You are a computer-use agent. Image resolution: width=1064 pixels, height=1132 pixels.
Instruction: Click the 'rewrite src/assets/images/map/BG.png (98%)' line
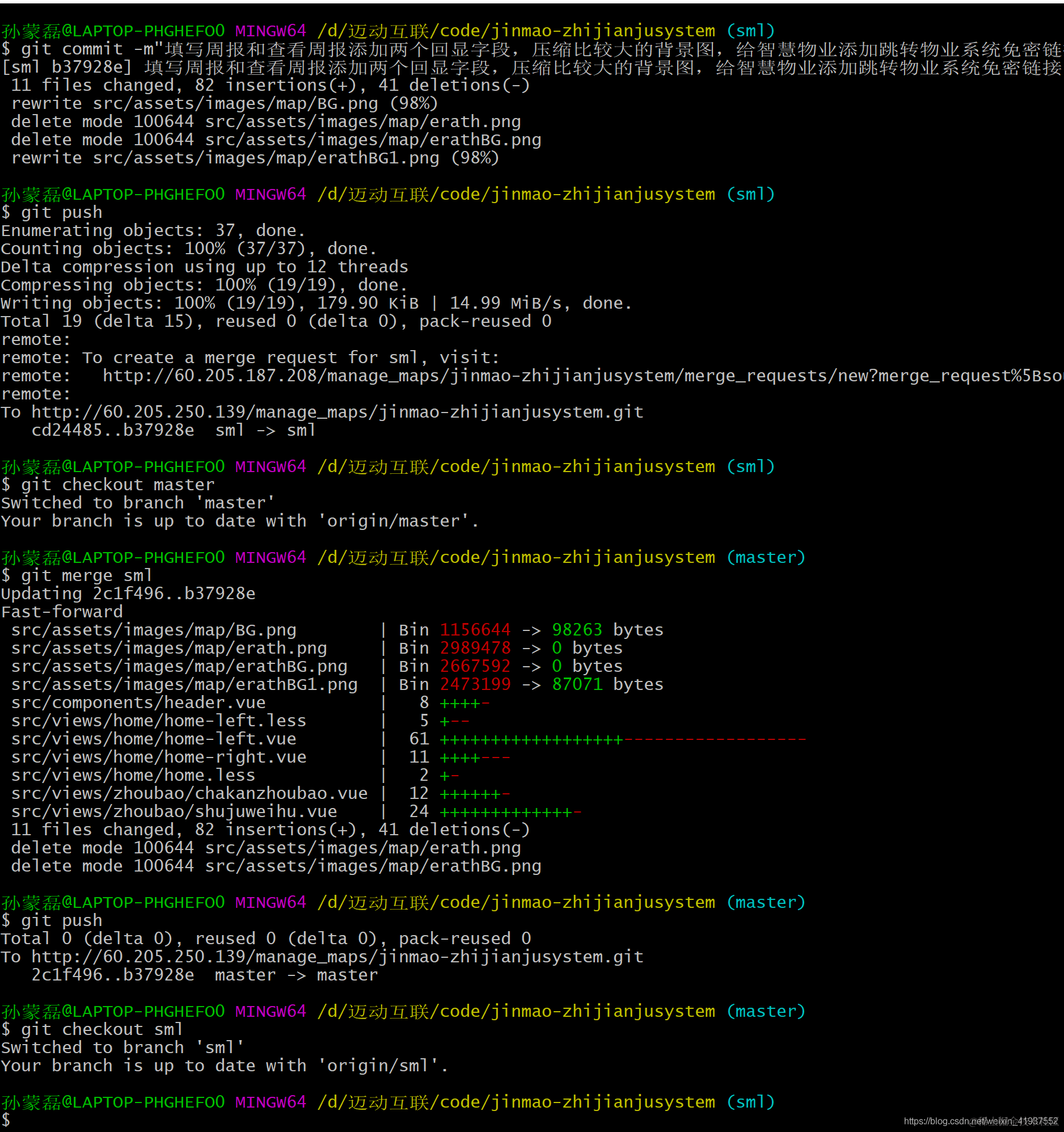(x=224, y=104)
